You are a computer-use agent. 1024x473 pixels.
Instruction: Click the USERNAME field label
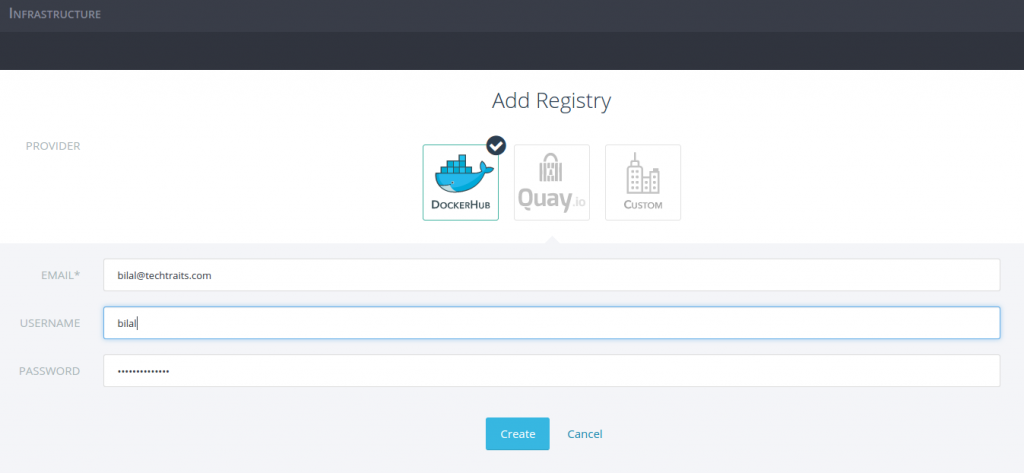pyautogui.click(x=50, y=323)
